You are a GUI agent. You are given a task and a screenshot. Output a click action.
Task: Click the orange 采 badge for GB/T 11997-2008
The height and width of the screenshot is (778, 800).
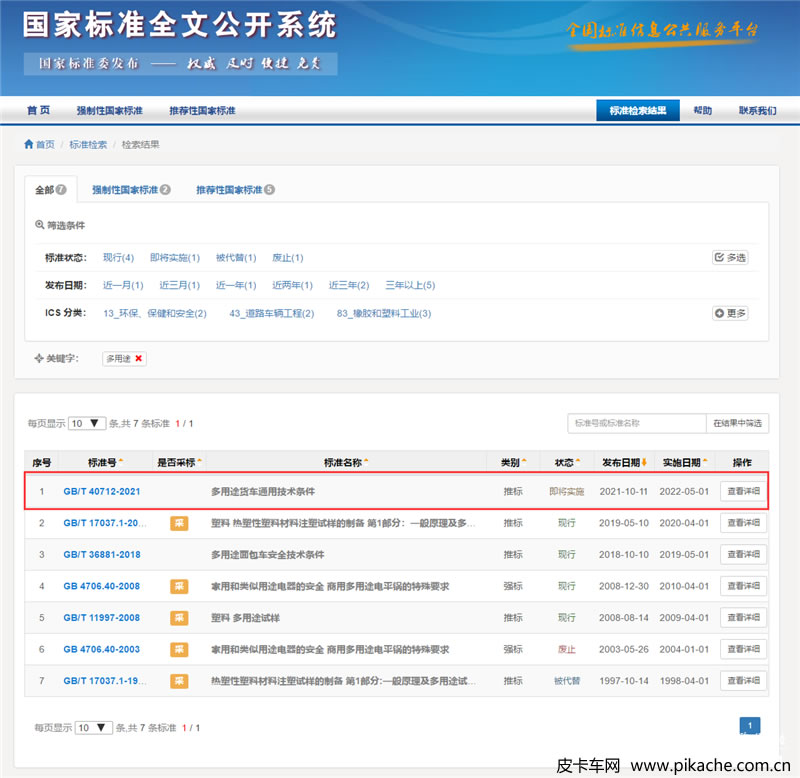coord(179,618)
